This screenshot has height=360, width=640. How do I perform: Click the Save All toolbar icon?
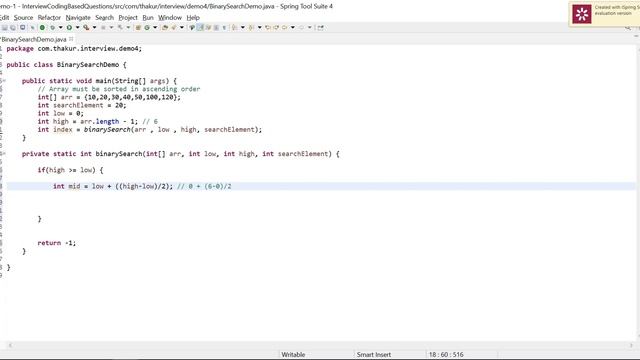[13, 27]
